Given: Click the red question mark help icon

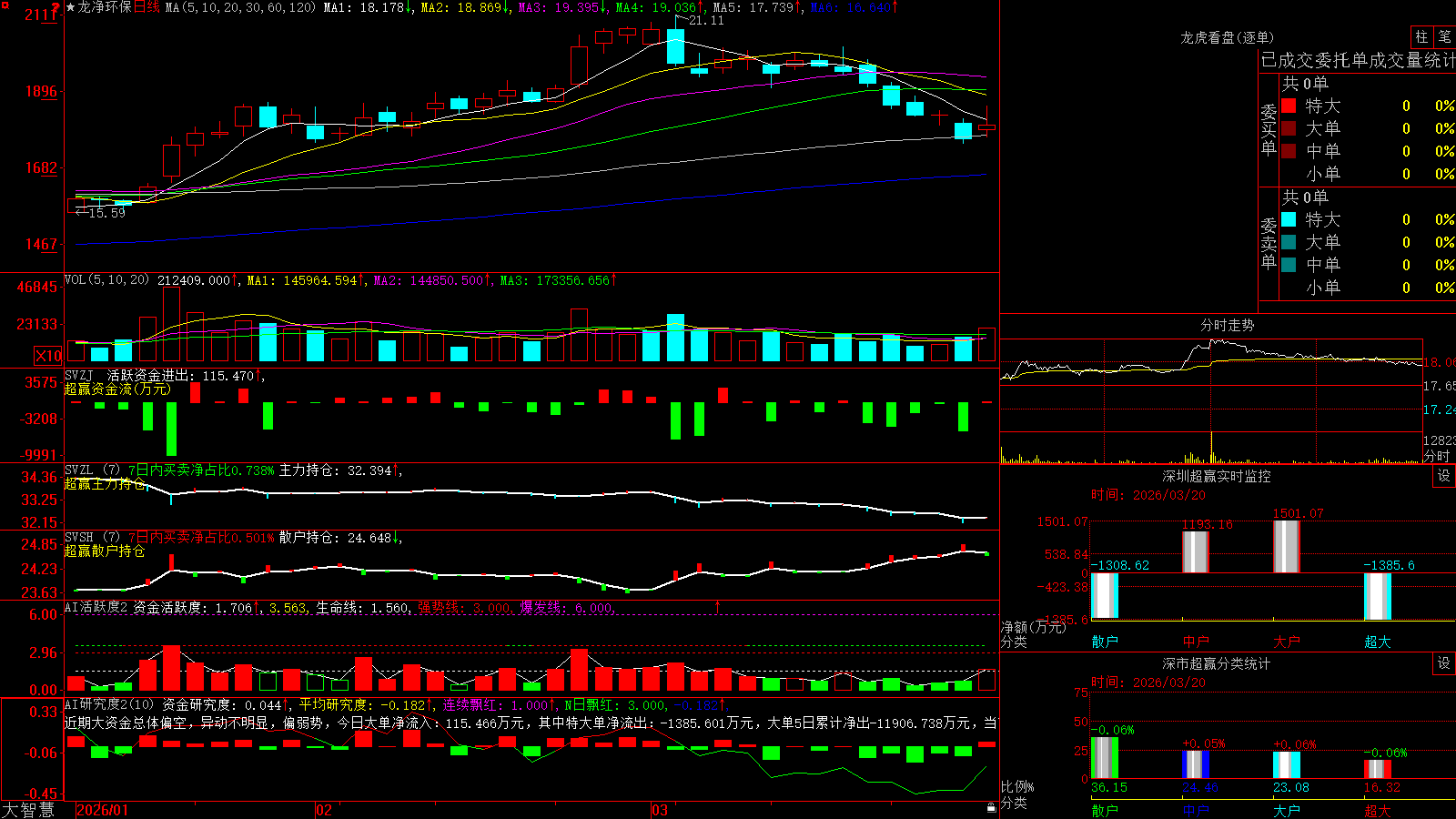Looking at the screenshot, I should [x=56, y=7].
